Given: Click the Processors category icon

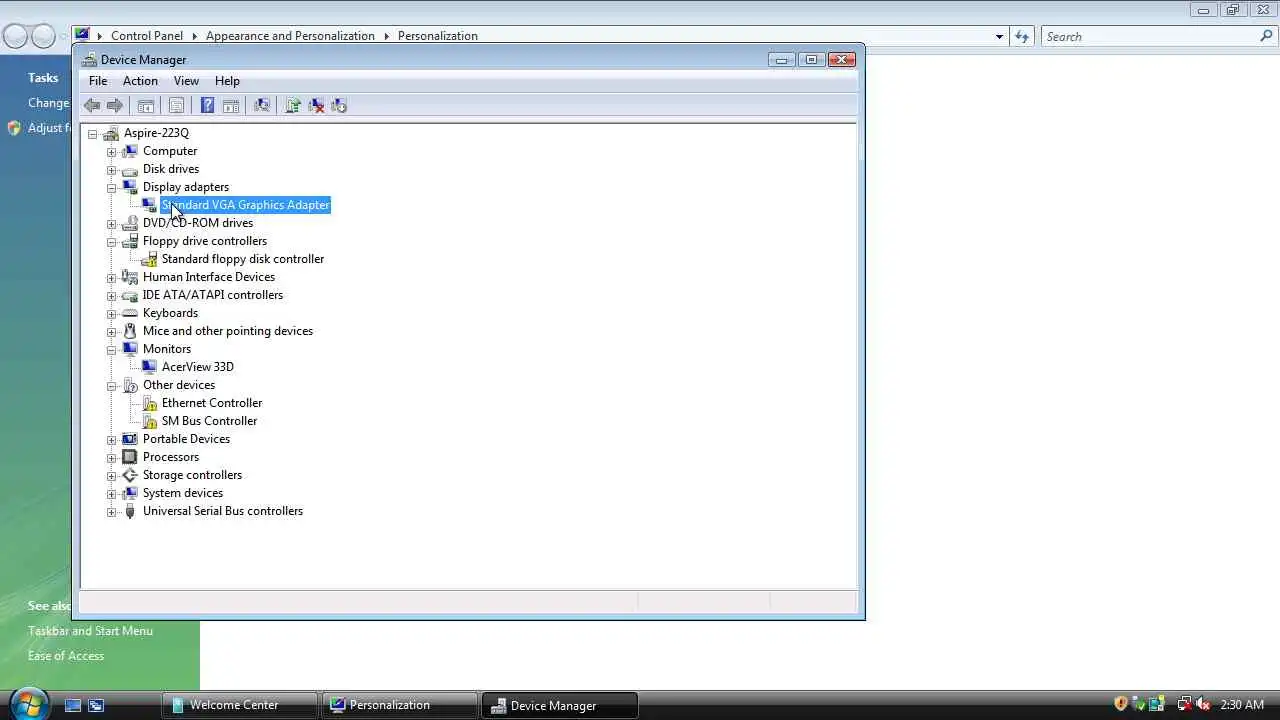Looking at the screenshot, I should [130, 457].
